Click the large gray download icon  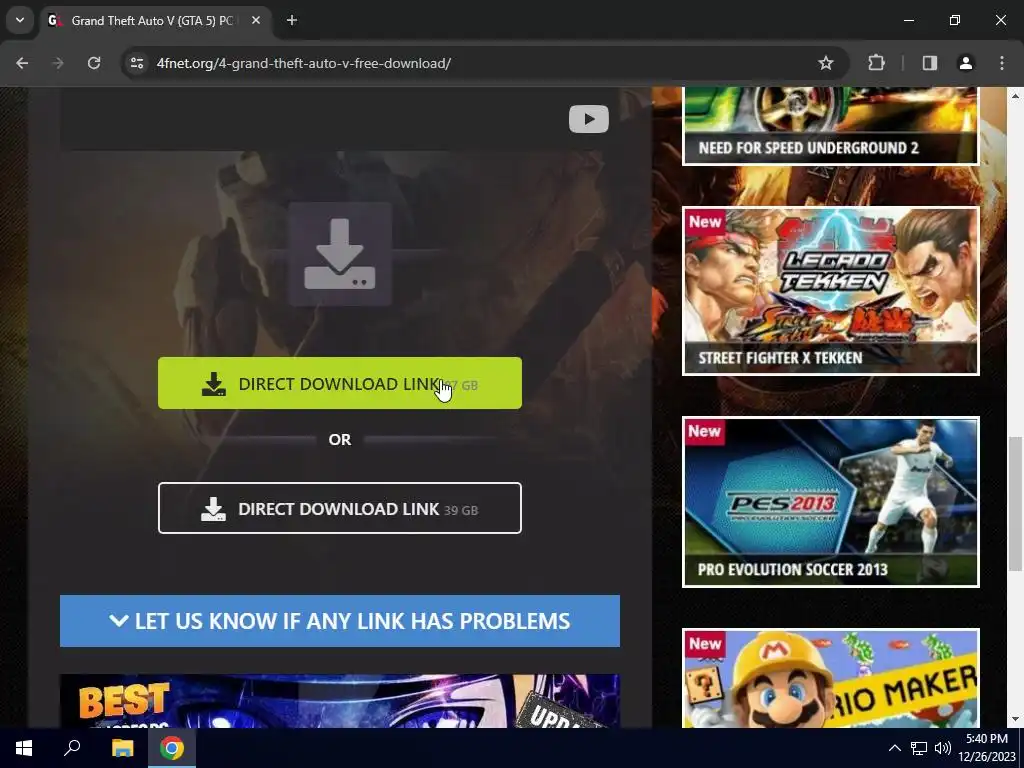click(340, 254)
